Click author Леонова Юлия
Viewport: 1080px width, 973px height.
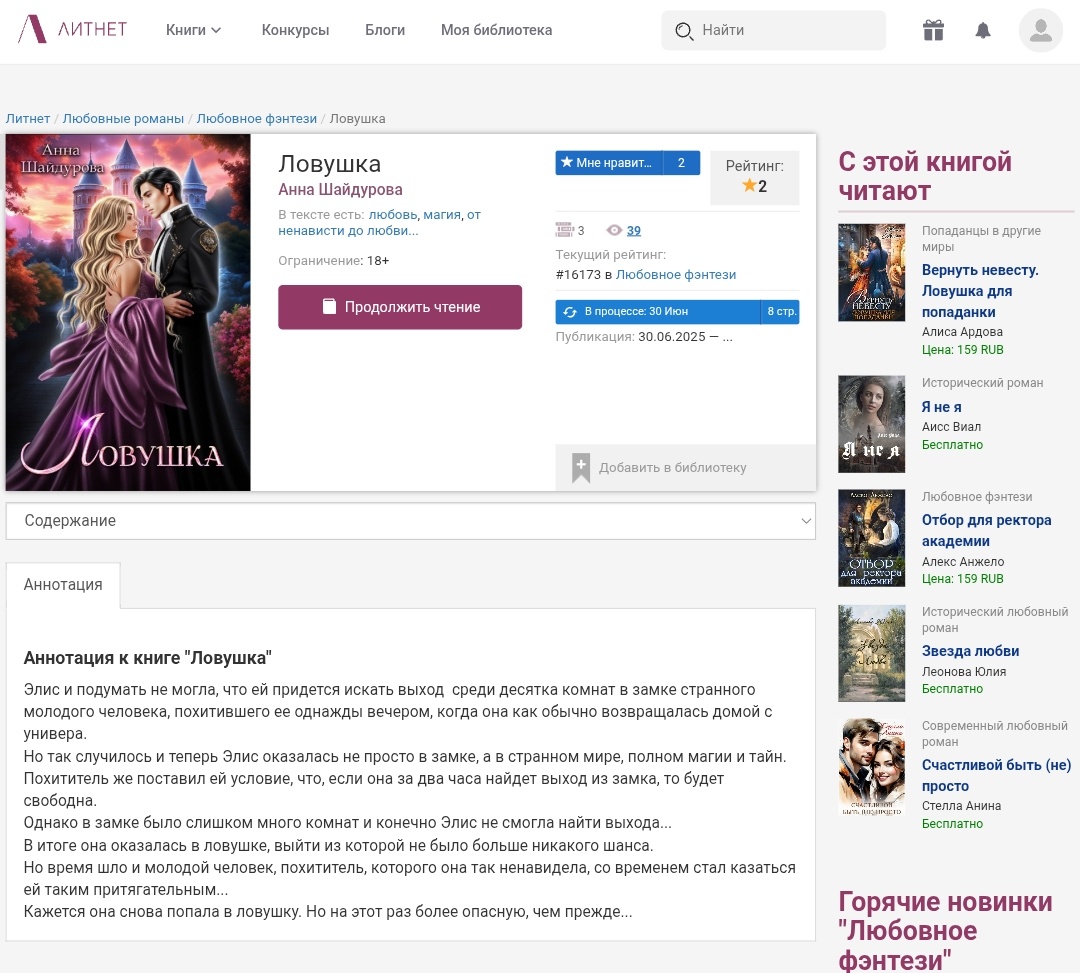(964, 672)
